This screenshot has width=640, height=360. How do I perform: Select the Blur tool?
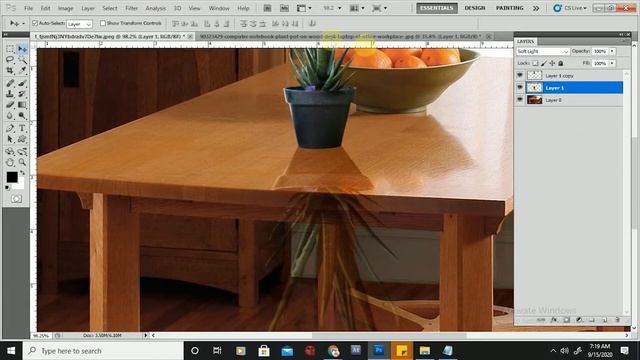10,116
